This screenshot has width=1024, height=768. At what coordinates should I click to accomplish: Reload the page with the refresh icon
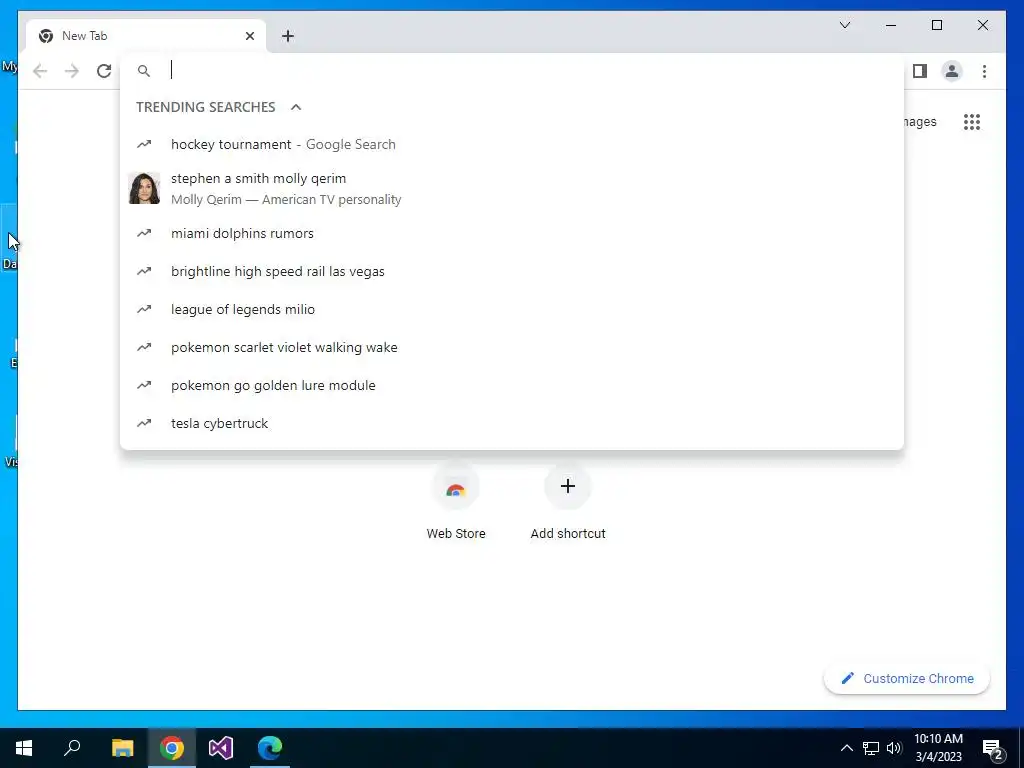click(x=104, y=71)
